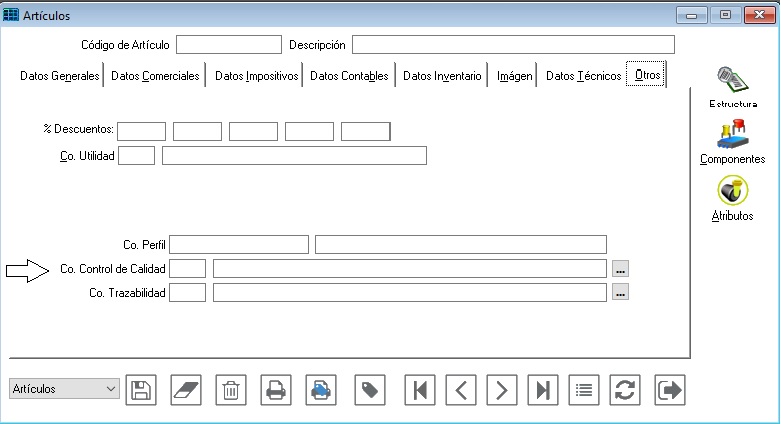Click the plain printer icon
This screenshot has width=781, height=424.
pyautogui.click(x=276, y=390)
